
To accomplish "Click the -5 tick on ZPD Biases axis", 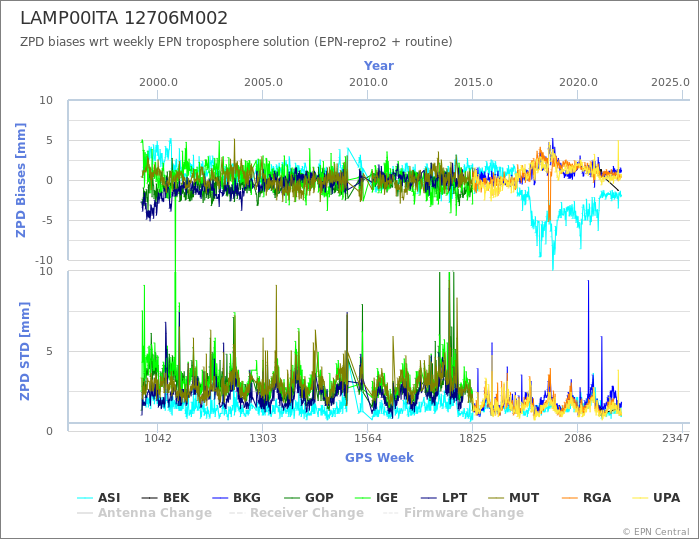I will pos(46,220).
